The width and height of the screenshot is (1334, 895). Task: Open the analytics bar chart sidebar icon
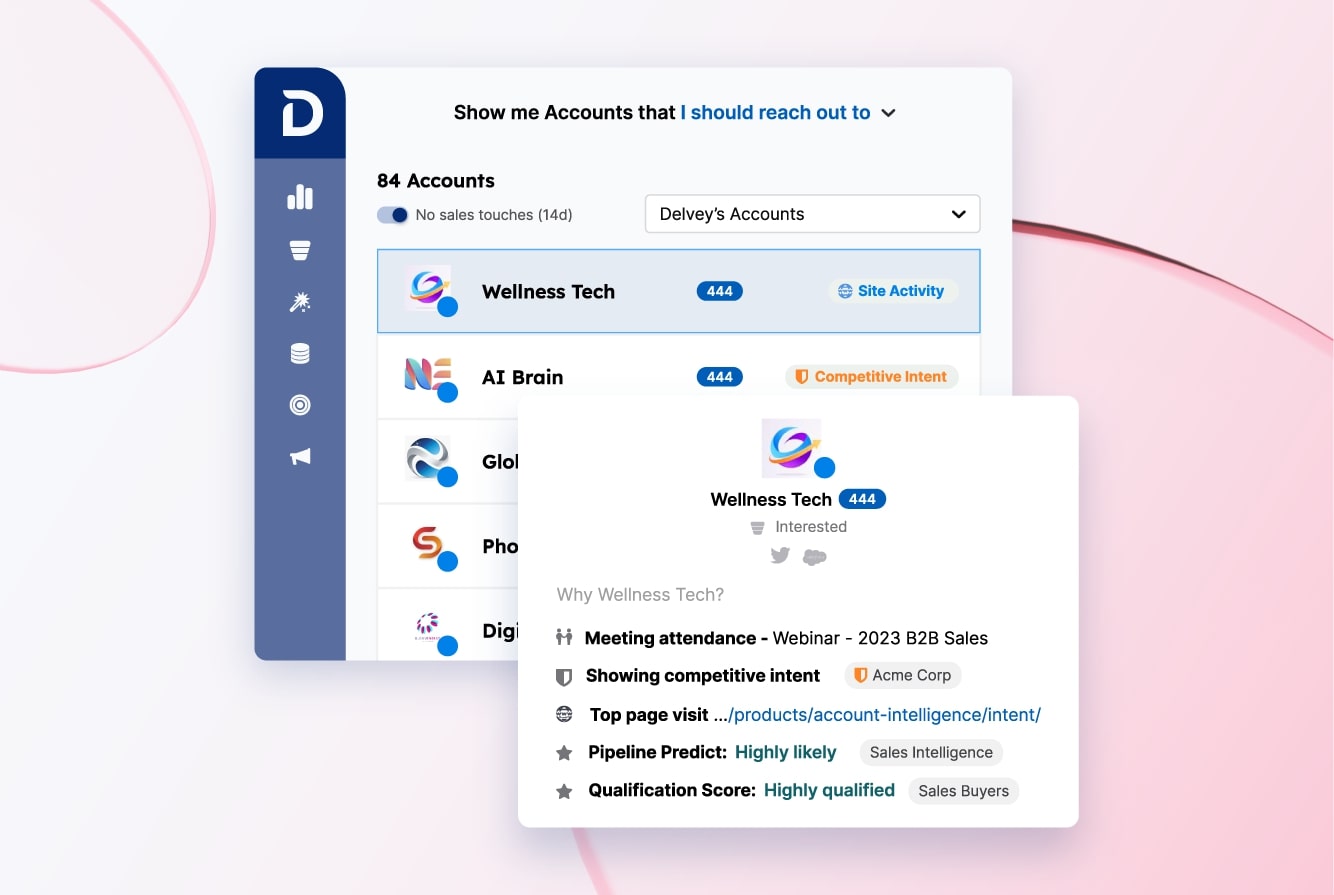point(299,196)
